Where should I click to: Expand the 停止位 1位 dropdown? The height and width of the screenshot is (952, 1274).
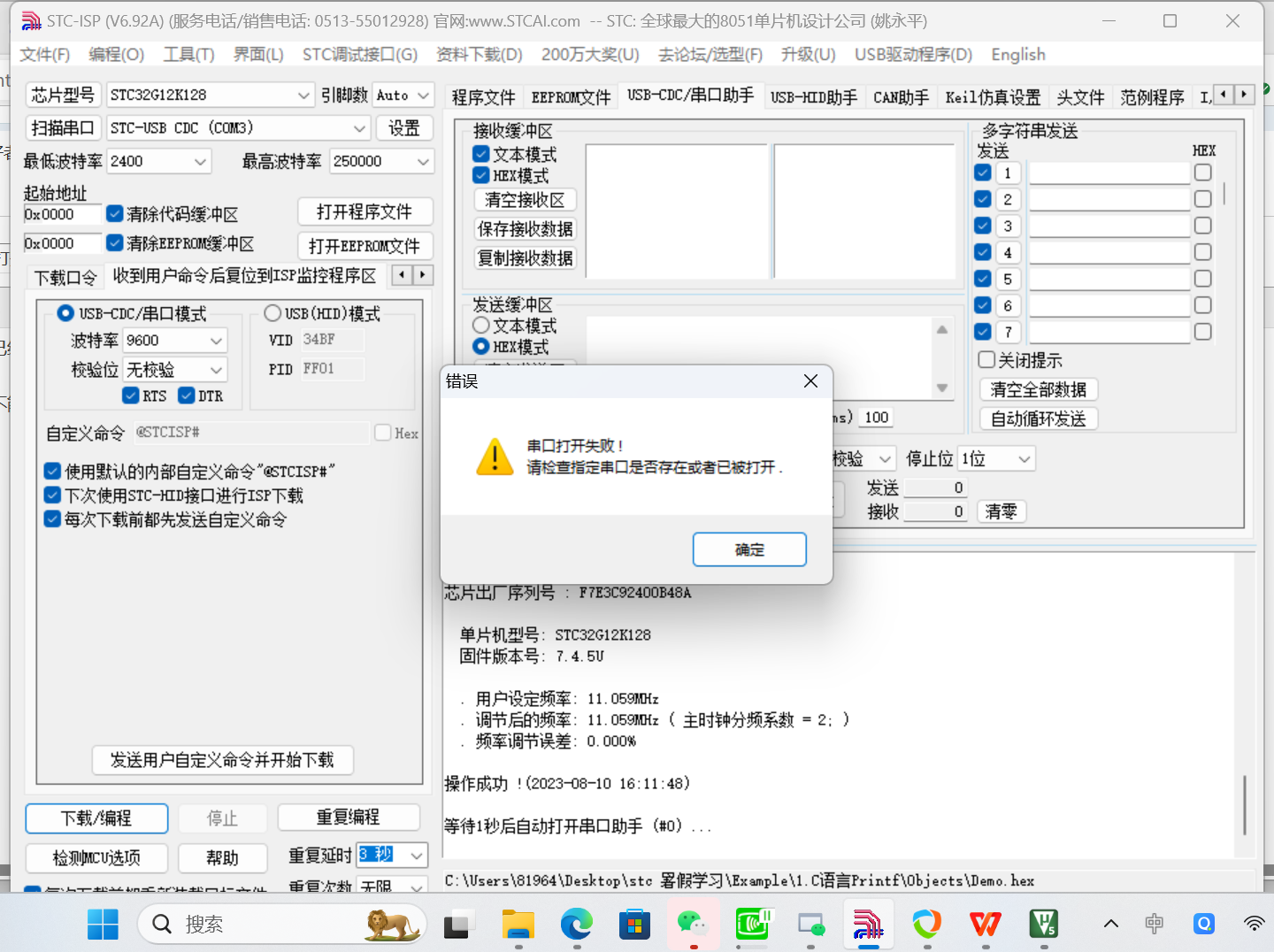coord(1024,459)
